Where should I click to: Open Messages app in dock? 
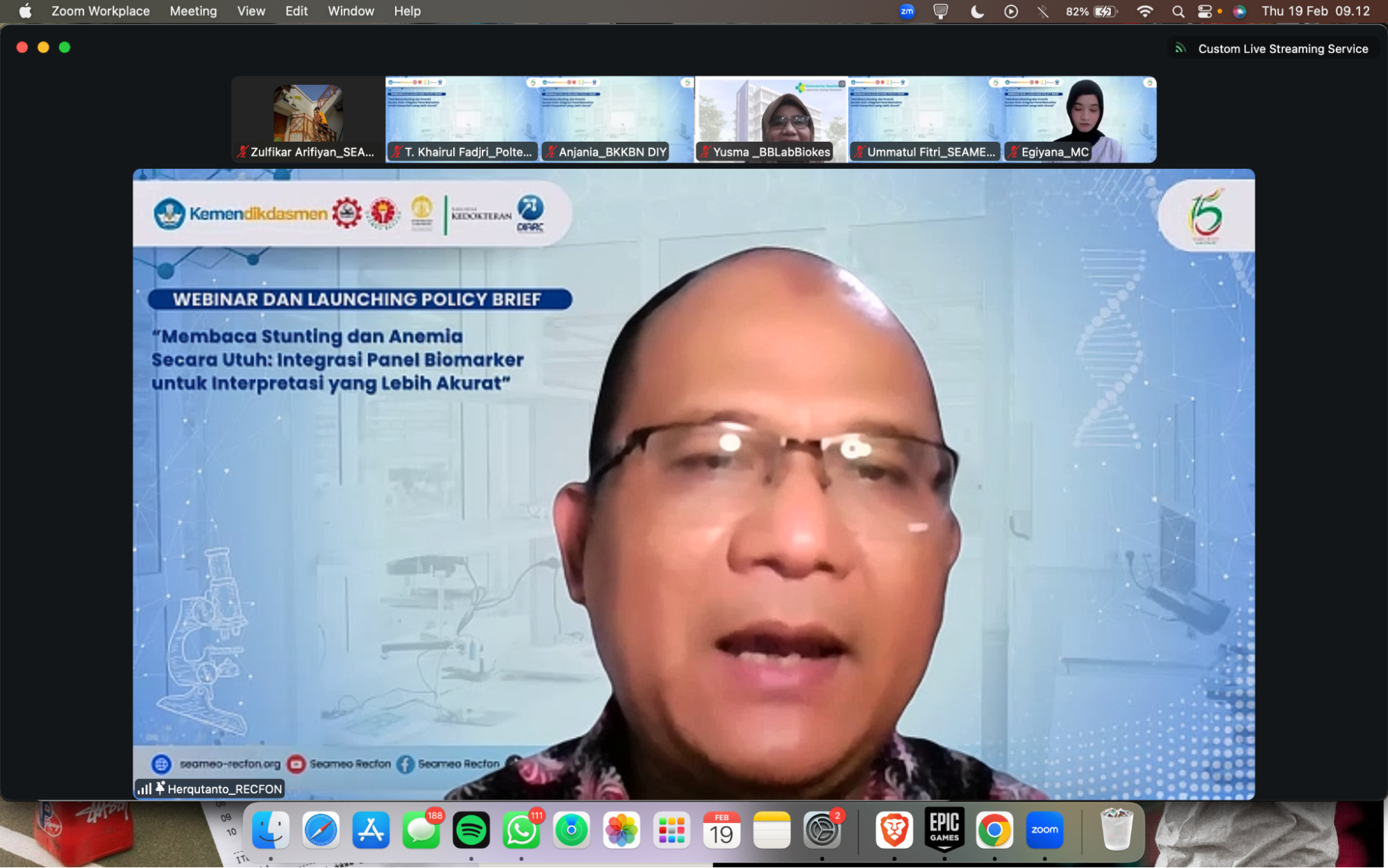[x=421, y=830]
